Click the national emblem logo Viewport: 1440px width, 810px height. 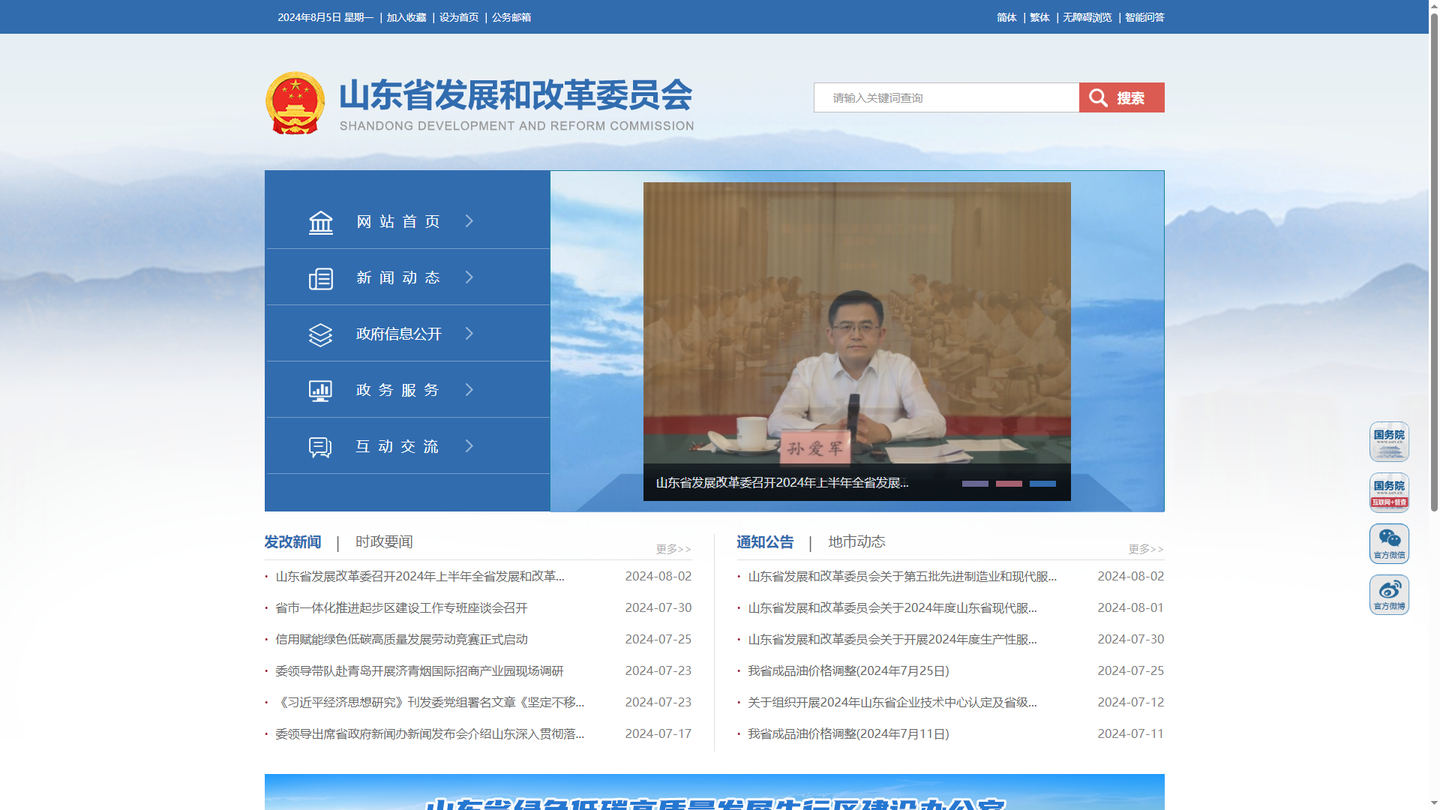pyautogui.click(x=295, y=103)
